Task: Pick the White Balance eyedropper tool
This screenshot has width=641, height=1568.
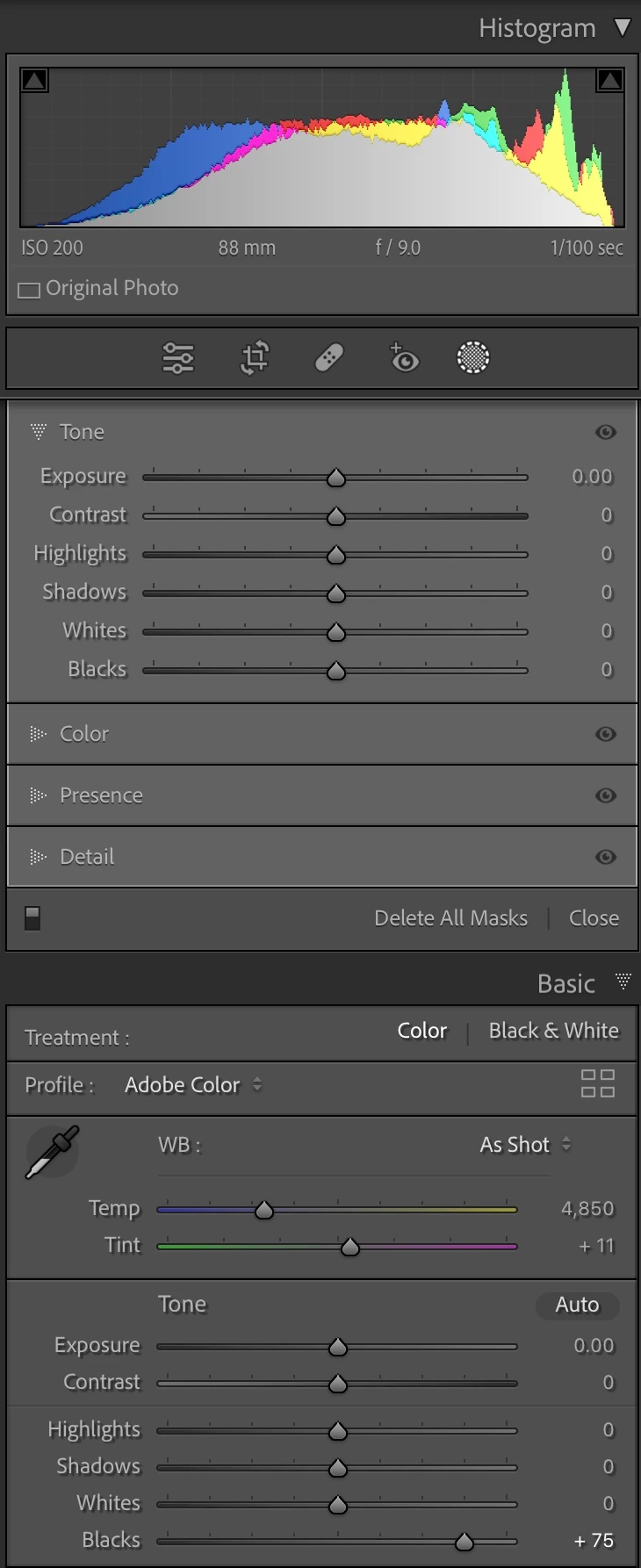Action: [53, 1152]
